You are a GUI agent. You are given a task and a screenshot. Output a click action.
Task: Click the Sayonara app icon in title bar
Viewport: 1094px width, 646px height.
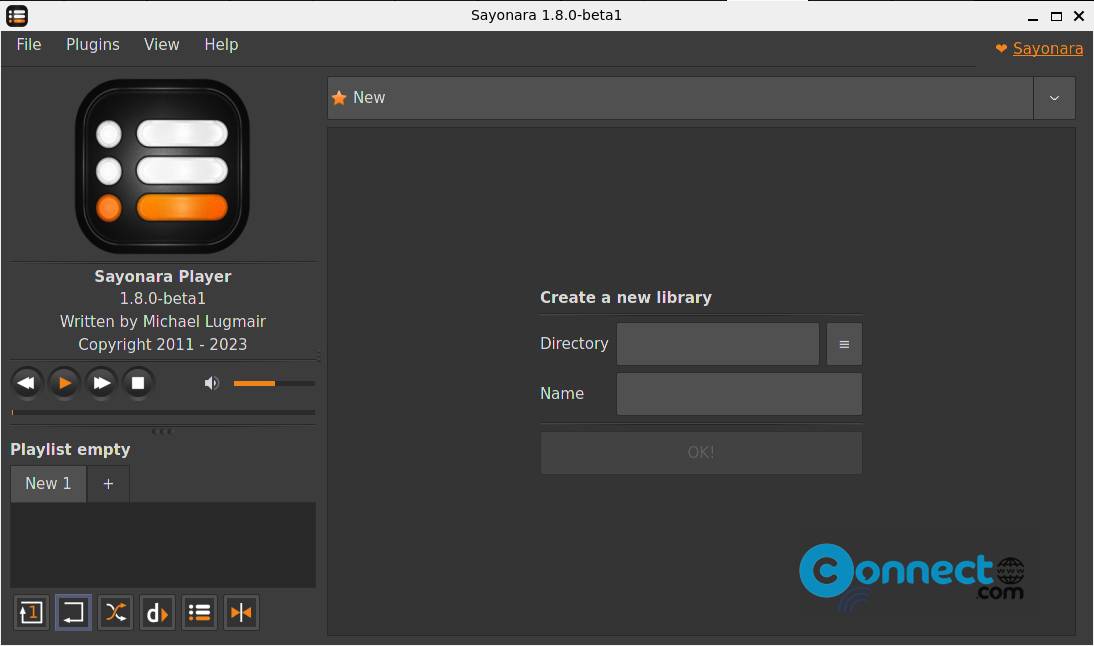[17, 15]
